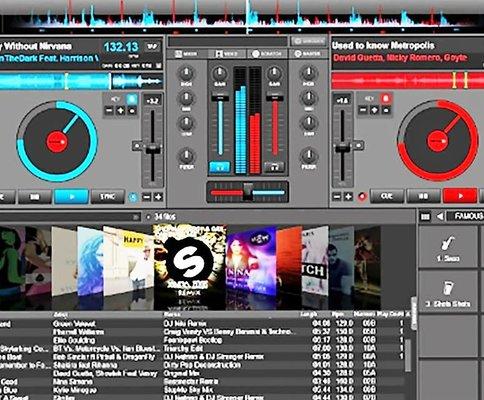Click the blue circular icon beside SYNC
This screenshot has height=400, width=484.
coord(133,197)
